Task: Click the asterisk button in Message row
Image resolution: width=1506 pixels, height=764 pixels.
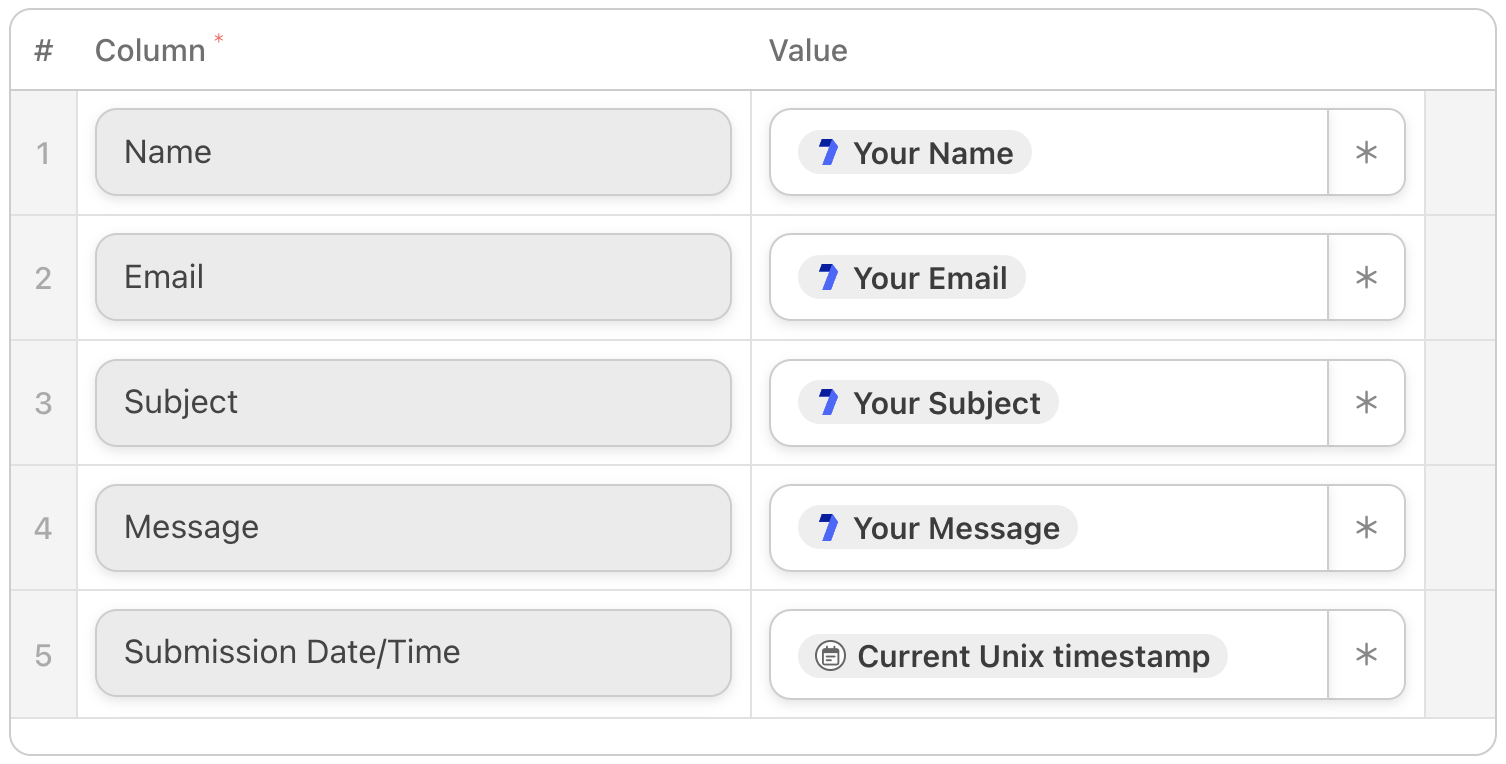Action: point(1366,527)
